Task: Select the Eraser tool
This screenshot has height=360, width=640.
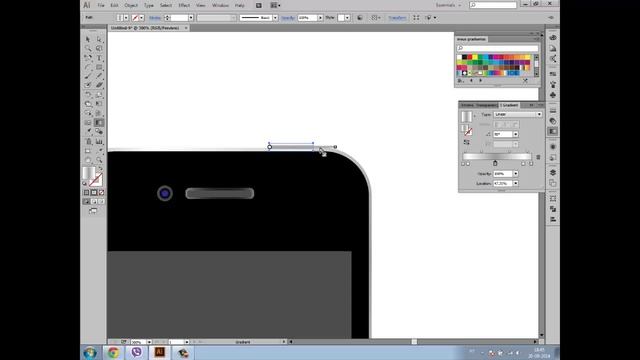Action: coord(99,85)
